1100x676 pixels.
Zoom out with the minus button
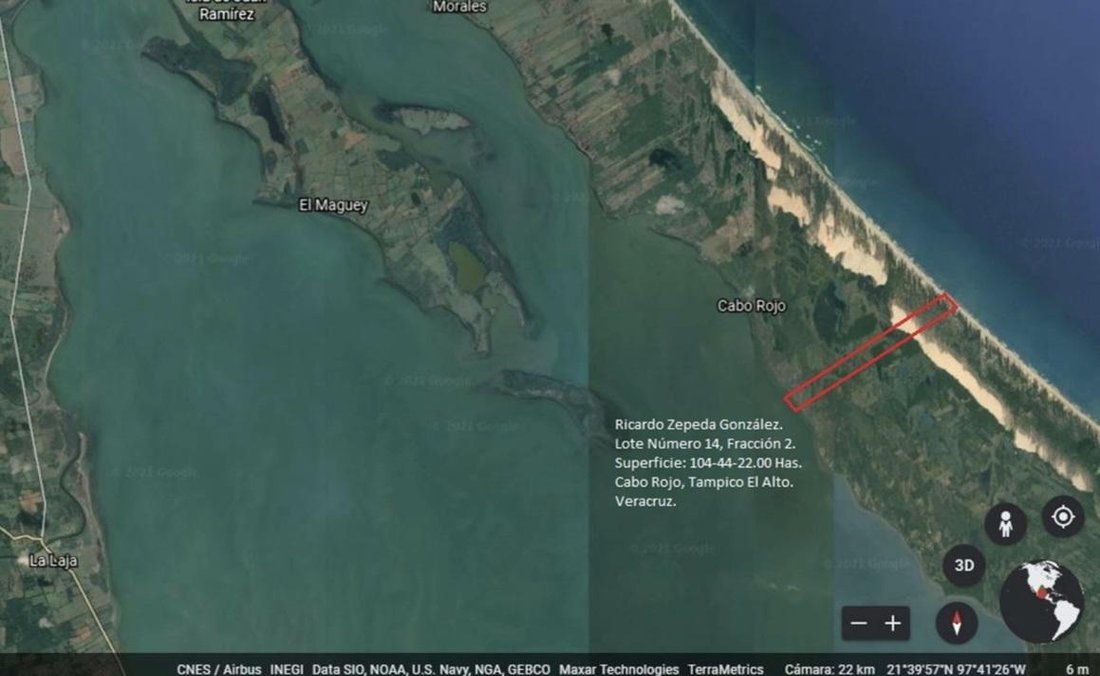pyautogui.click(x=859, y=623)
